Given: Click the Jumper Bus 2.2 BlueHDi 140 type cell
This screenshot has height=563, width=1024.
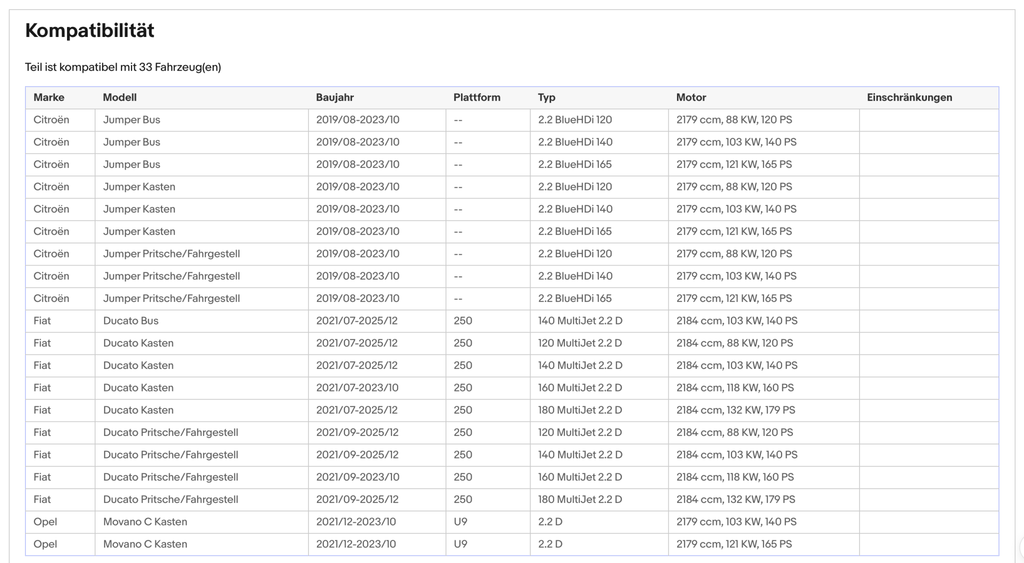Looking at the screenshot, I should (x=599, y=142).
